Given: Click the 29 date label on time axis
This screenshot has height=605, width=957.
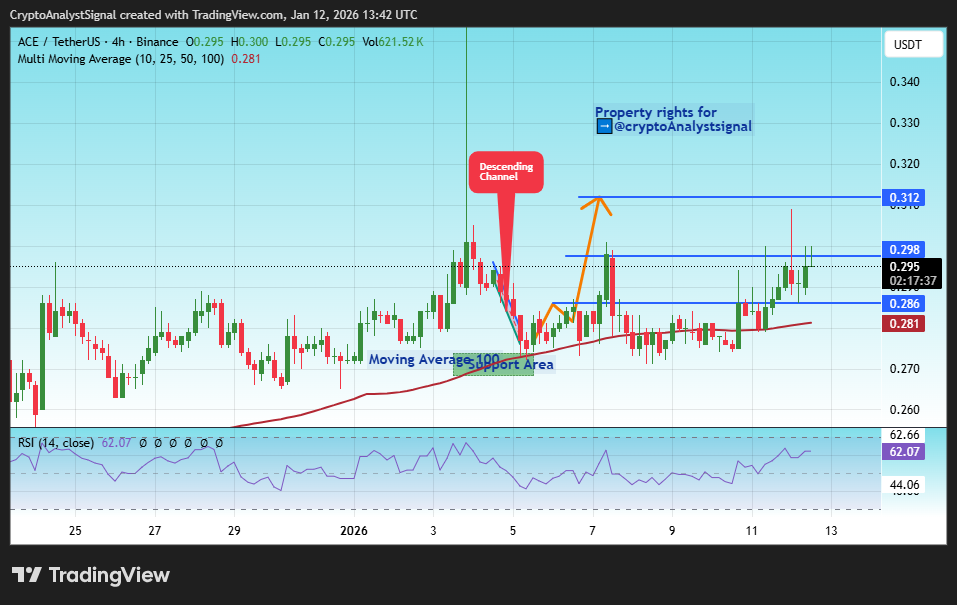Looking at the screenshot, I should 234,531.
